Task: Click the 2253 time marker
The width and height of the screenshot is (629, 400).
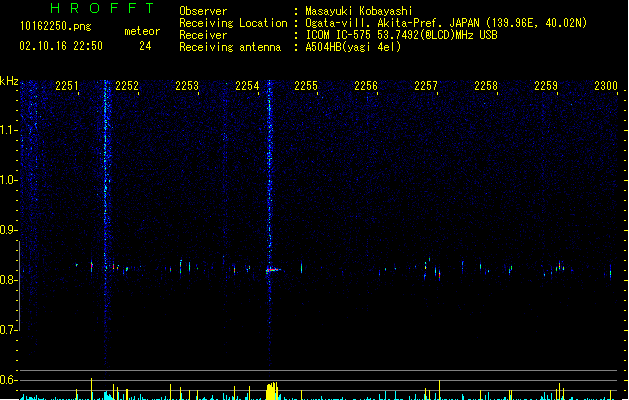Action: coord(187,85)
